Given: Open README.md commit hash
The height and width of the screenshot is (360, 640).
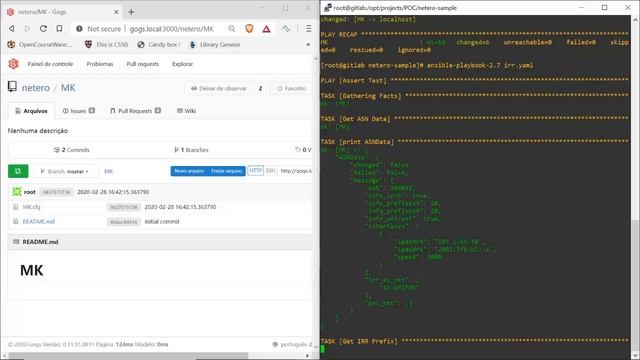Looking at the screenshot, I should tap(123, 222).
